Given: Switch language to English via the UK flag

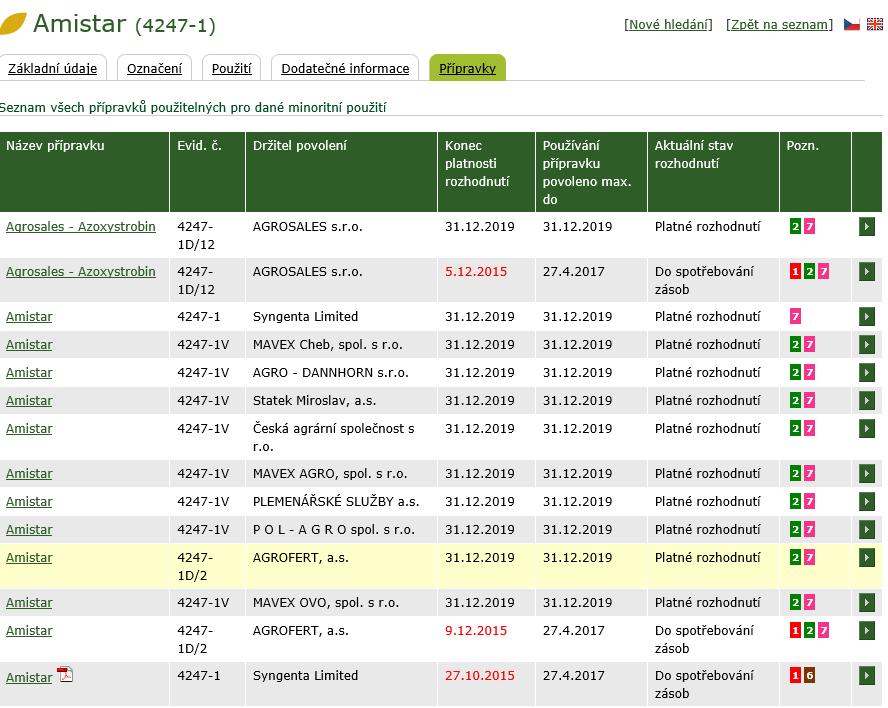Looking at the screenshot, I should (874, 24).
